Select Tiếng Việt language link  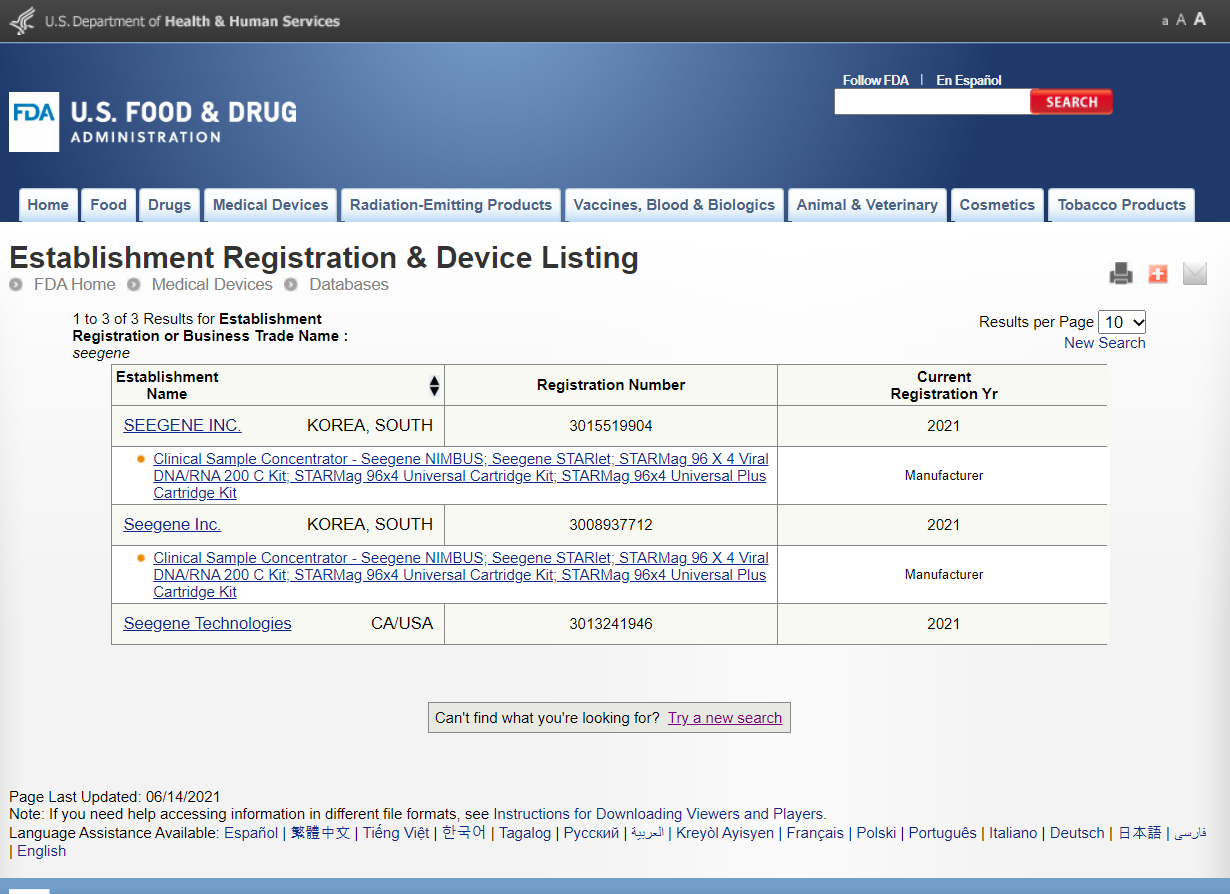point(396,833)
